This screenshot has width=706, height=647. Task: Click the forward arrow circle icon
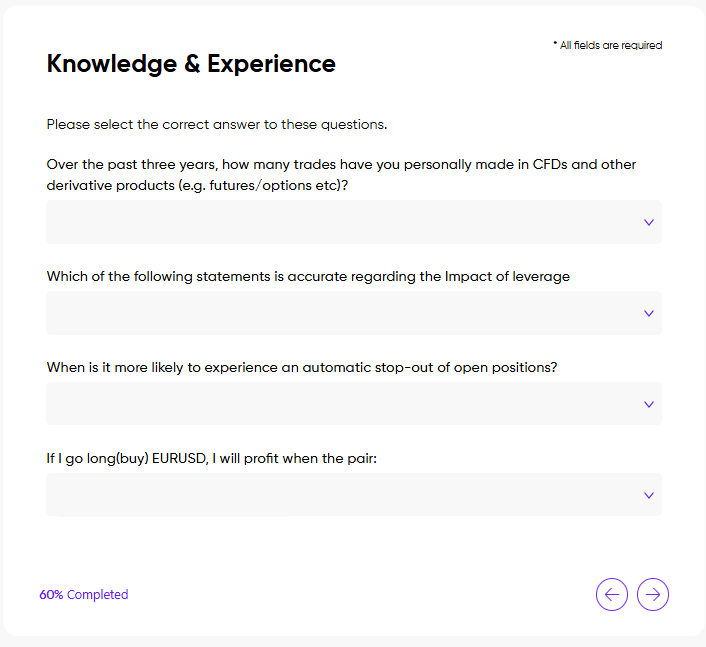pyautogui.click(x=653, y=594)
